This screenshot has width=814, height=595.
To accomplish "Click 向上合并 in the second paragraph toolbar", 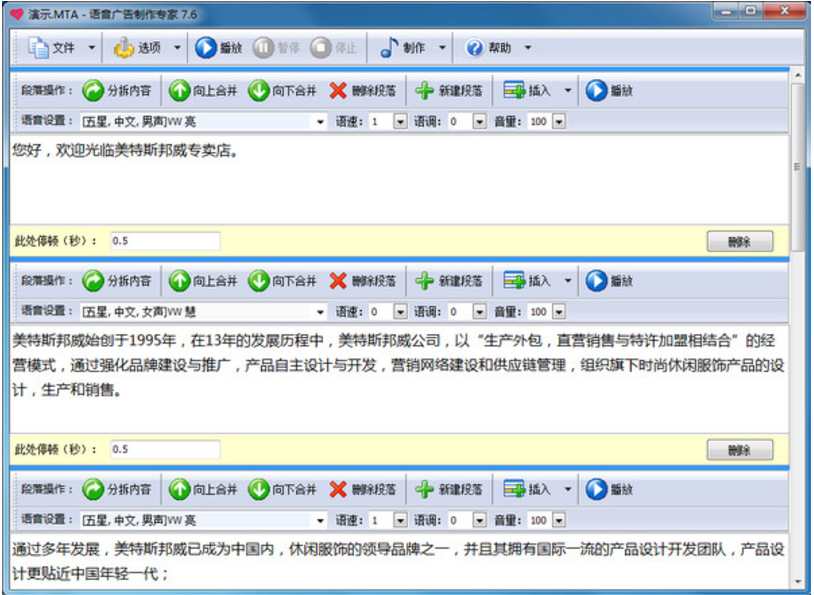I will click(203, 281).
